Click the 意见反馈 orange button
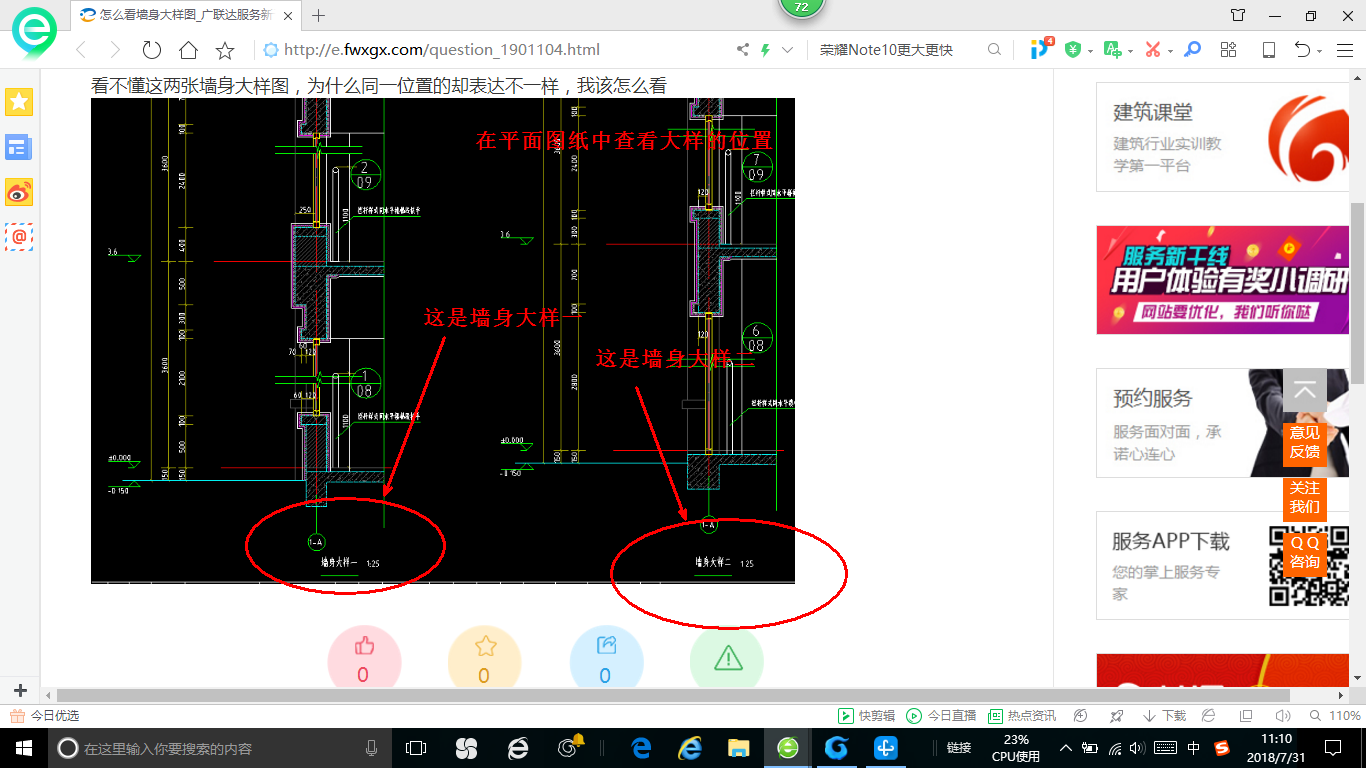Screen dimensions: 1366x768 pos(1305,443)
